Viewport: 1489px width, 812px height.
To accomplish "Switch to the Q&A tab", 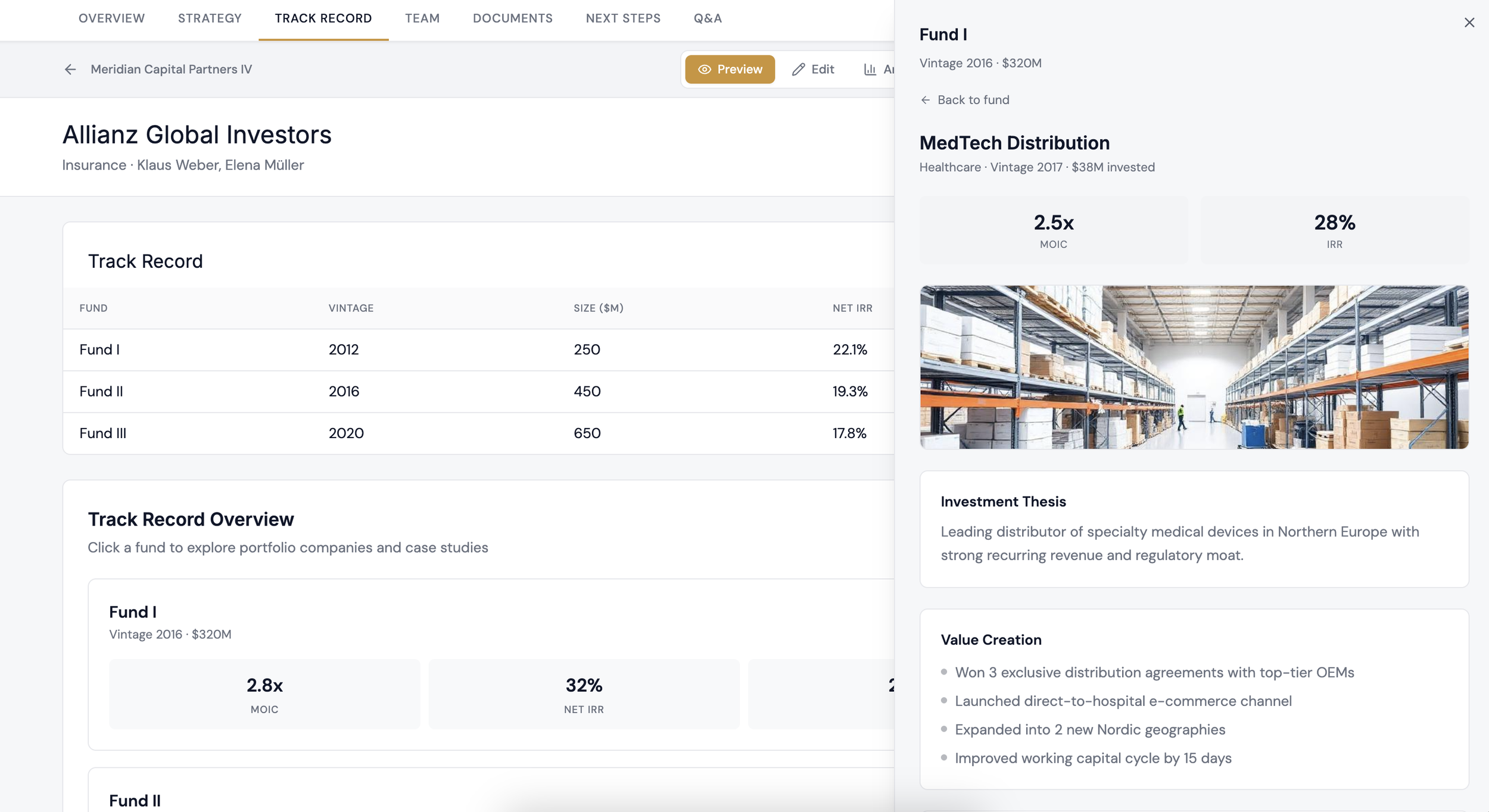I will [x=708, y=18].
